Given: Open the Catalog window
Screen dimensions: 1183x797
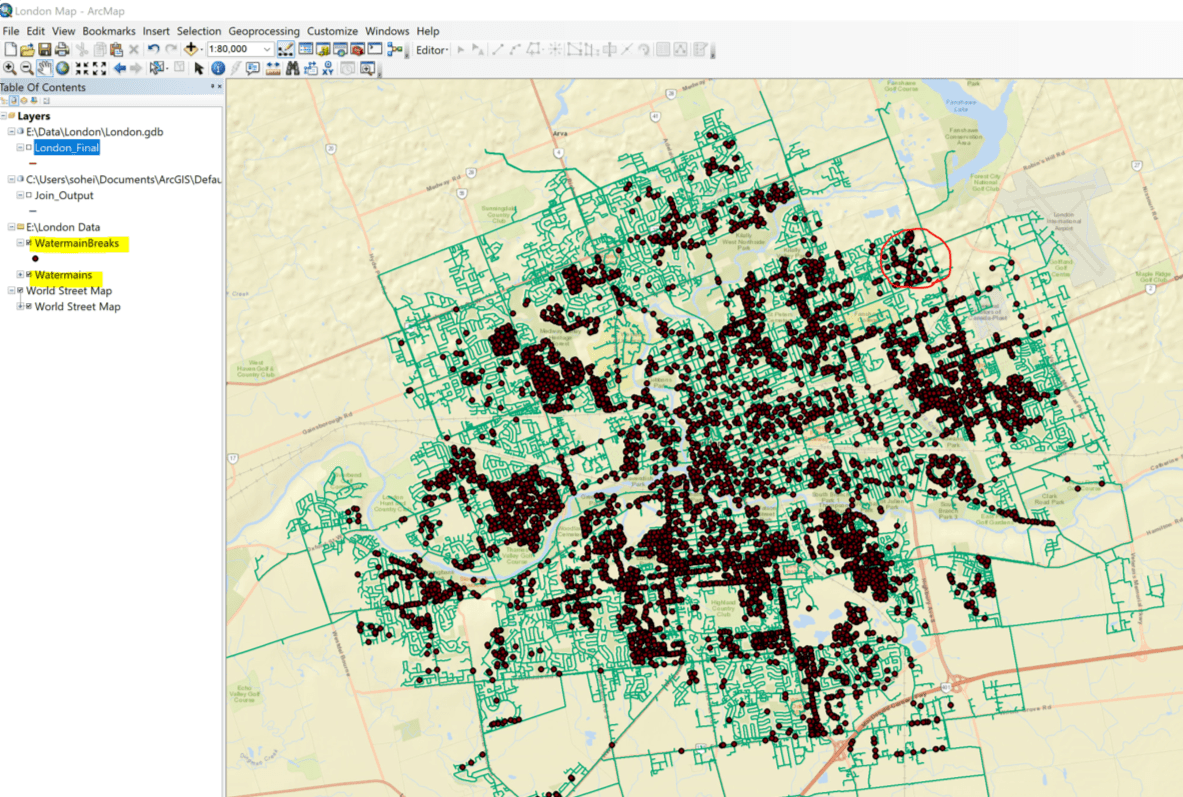Looking at the screenshot, I should coord(323,50).
